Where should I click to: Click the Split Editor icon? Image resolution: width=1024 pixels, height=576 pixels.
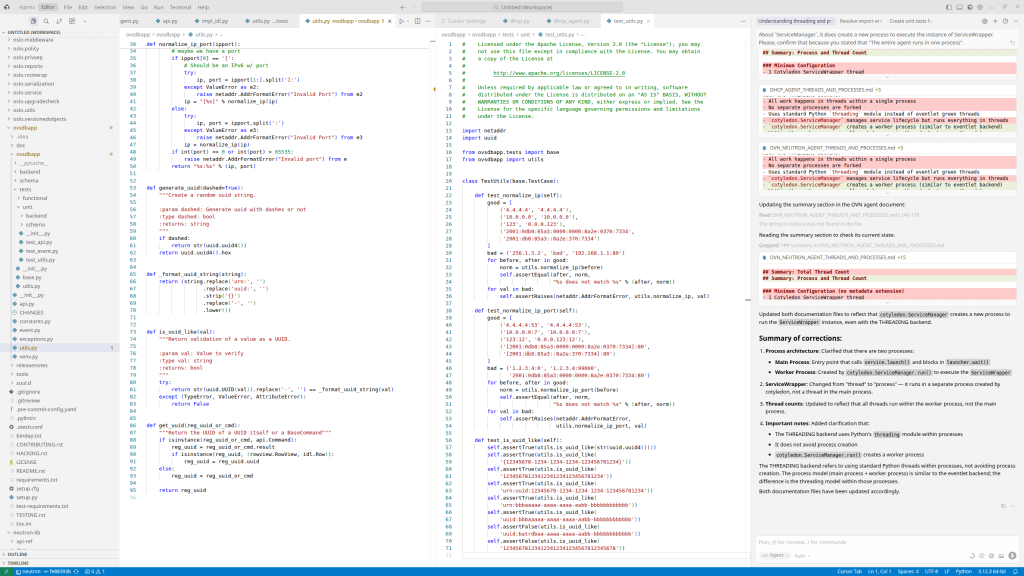click(x=415, y=20)
